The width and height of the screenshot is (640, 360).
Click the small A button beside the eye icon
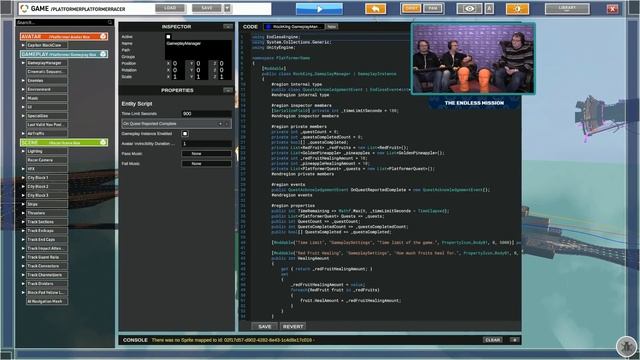coord(489,9)
